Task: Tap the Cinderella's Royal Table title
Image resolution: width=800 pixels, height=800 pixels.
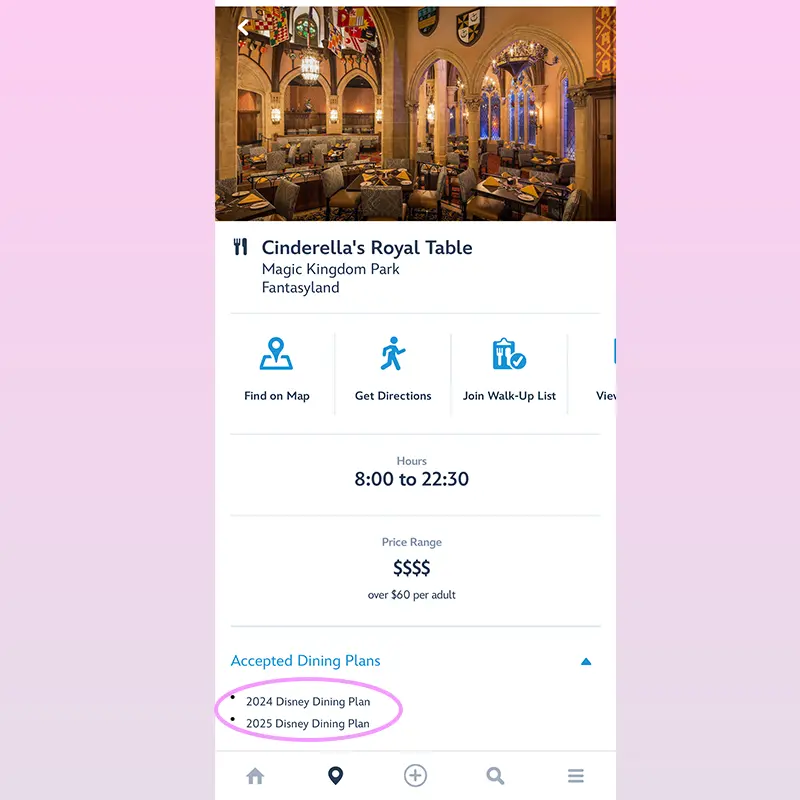Action: 367,247
